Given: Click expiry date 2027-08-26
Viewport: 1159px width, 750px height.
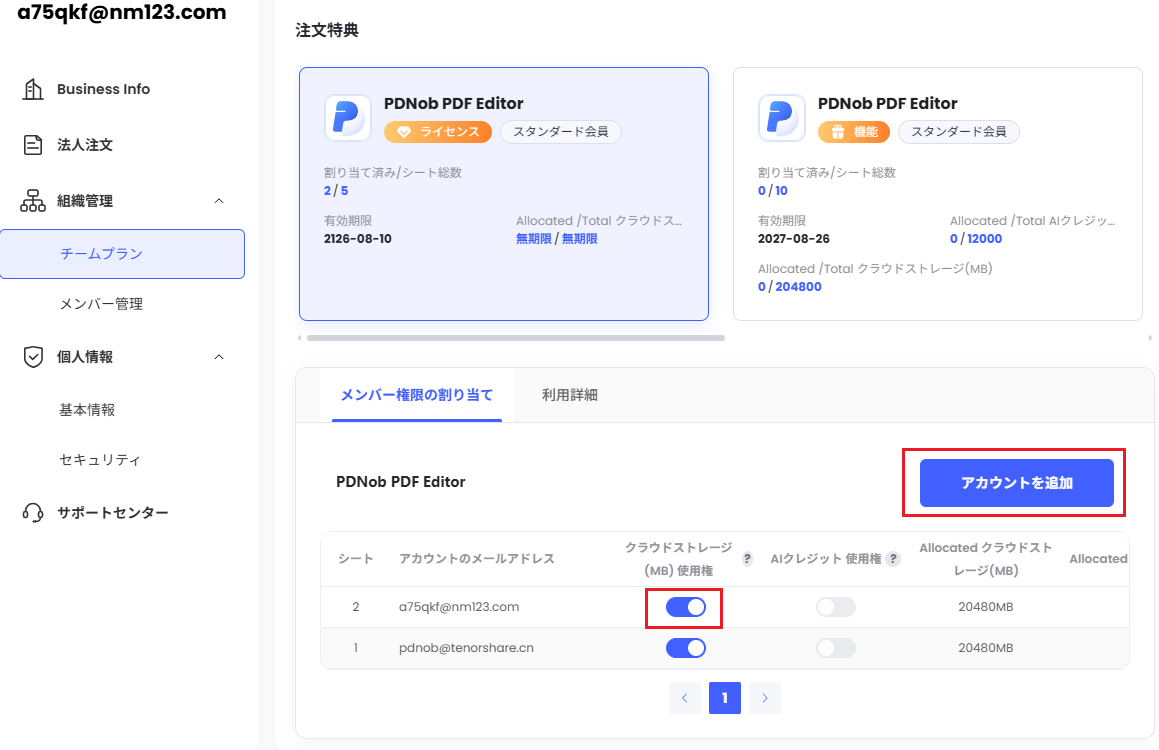Looking at the screenshot, I should pyautogui.click(x=793, y=239).
